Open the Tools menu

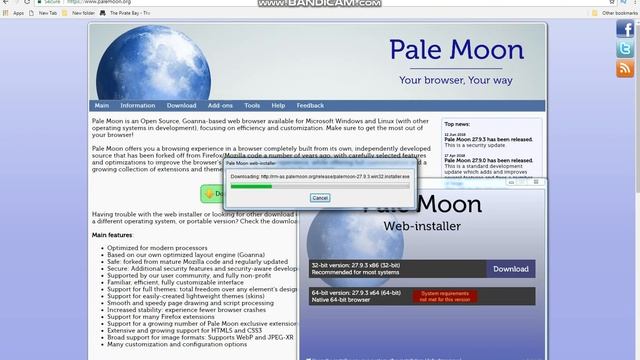252,105
